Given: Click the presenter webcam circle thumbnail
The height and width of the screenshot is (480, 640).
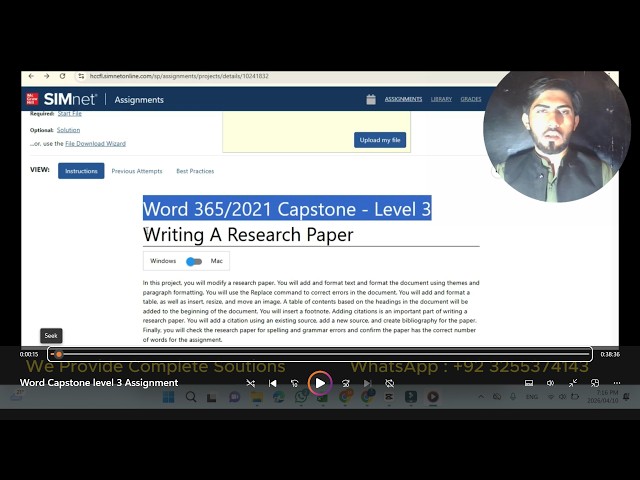Looking at the screenshot, I should 556,134.
